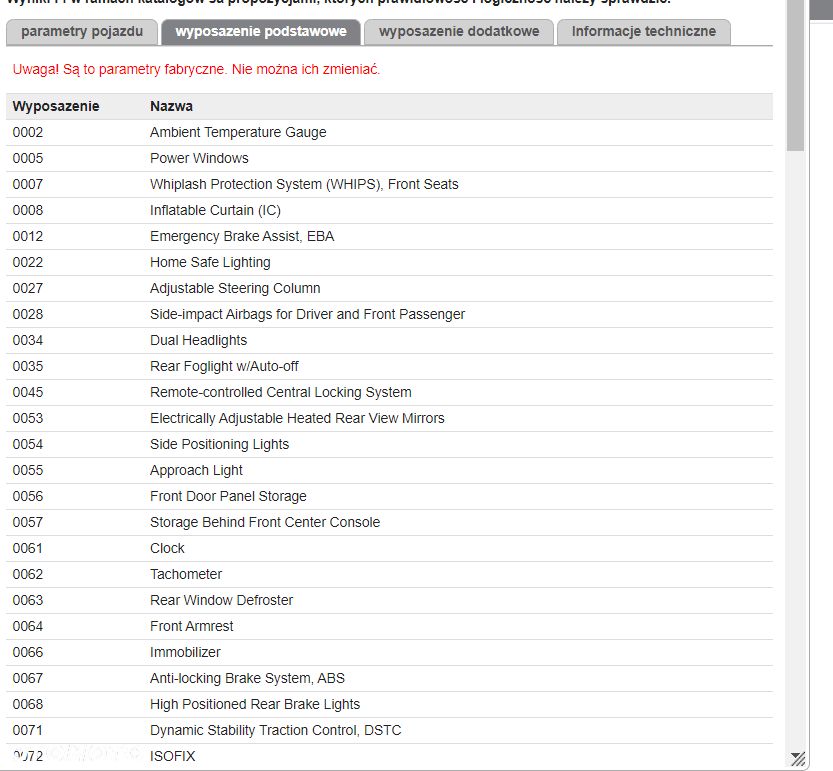Click Storage Behind Front Center Console
Viewport: 833px width, 771px height.
265,523
